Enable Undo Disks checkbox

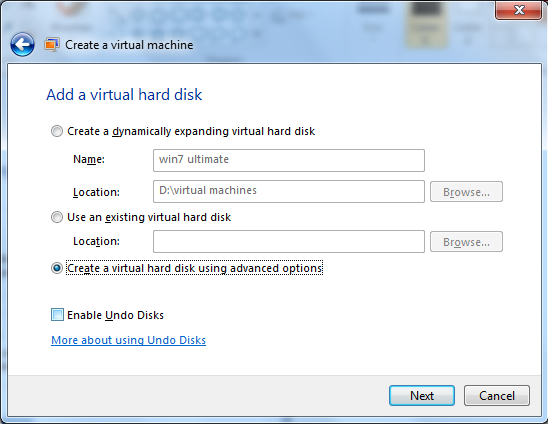pos(57,315)
